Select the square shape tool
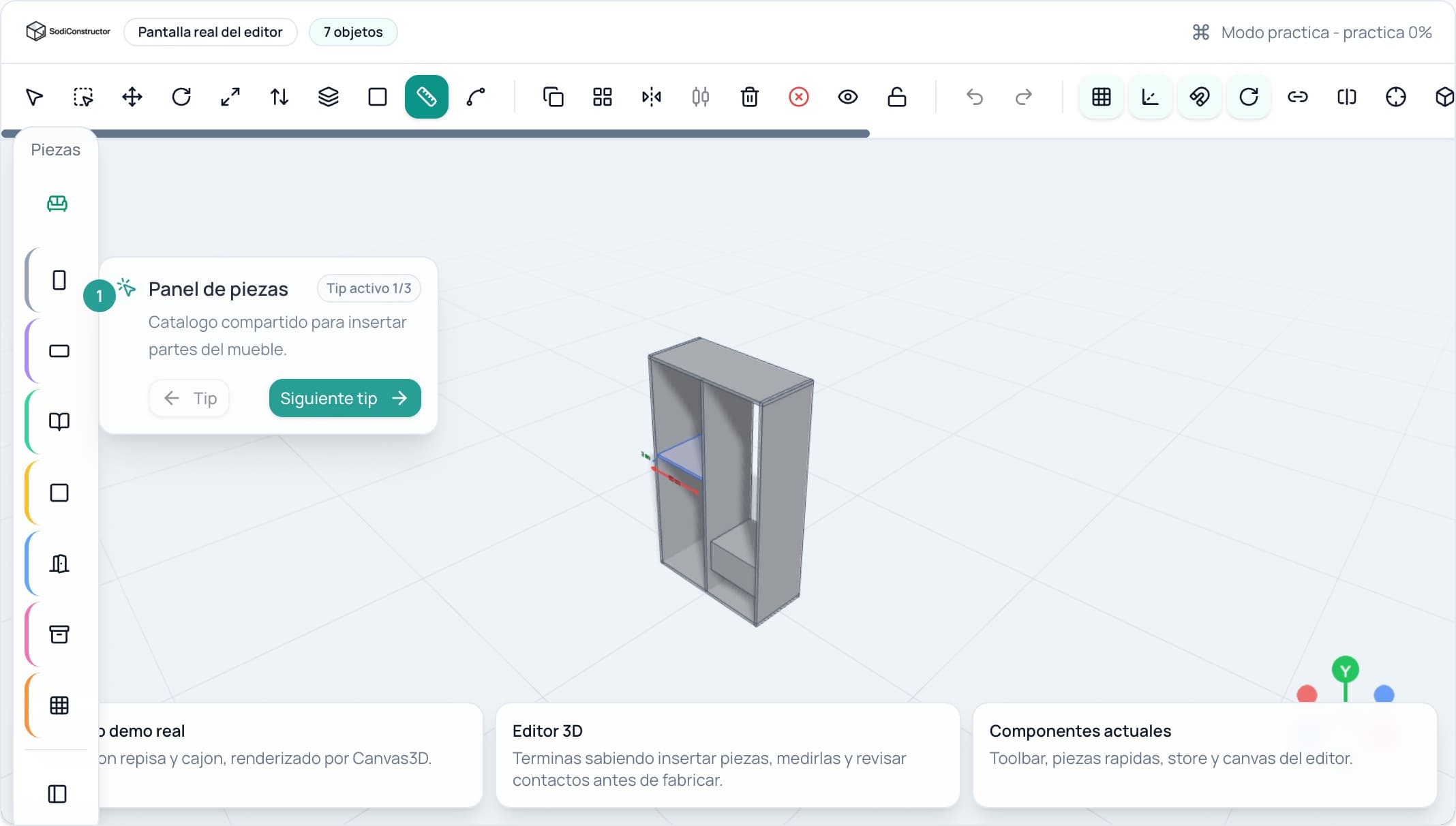Screen dimensions: 1456x826 378,97
